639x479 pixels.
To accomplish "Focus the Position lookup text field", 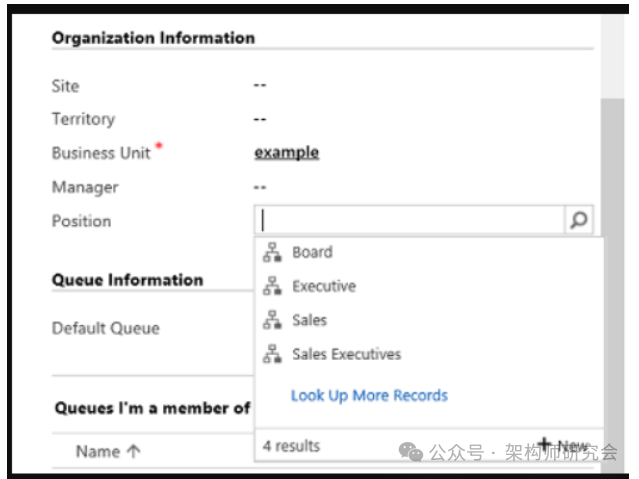I will [410, 221].
